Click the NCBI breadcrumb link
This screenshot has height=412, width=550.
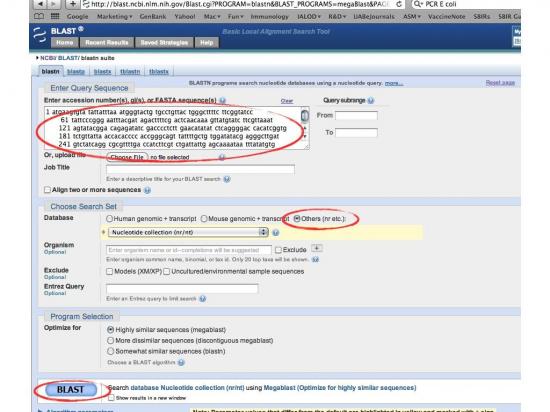tap(48, 58)
